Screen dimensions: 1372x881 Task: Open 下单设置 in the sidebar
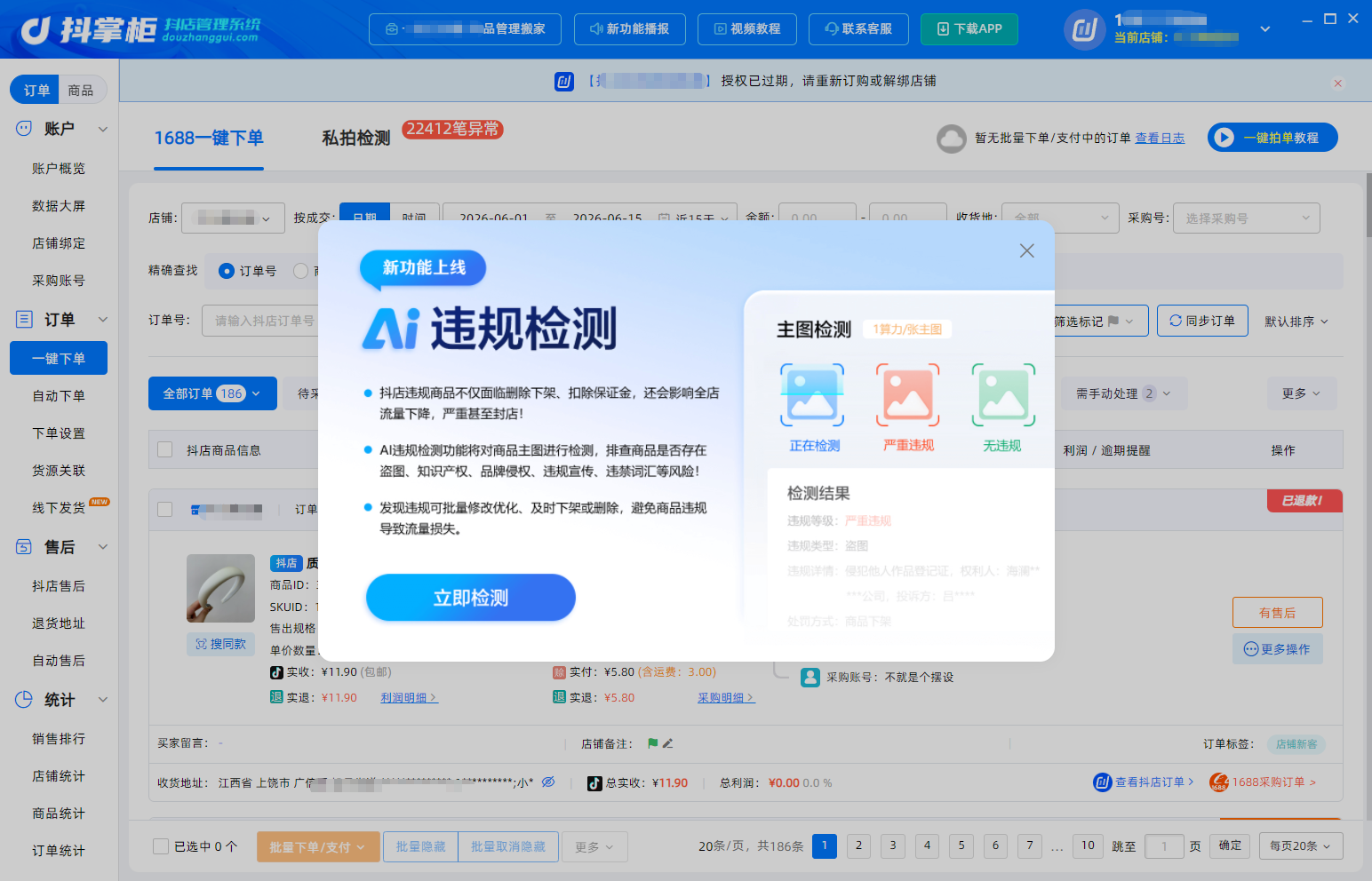point(59,433)
